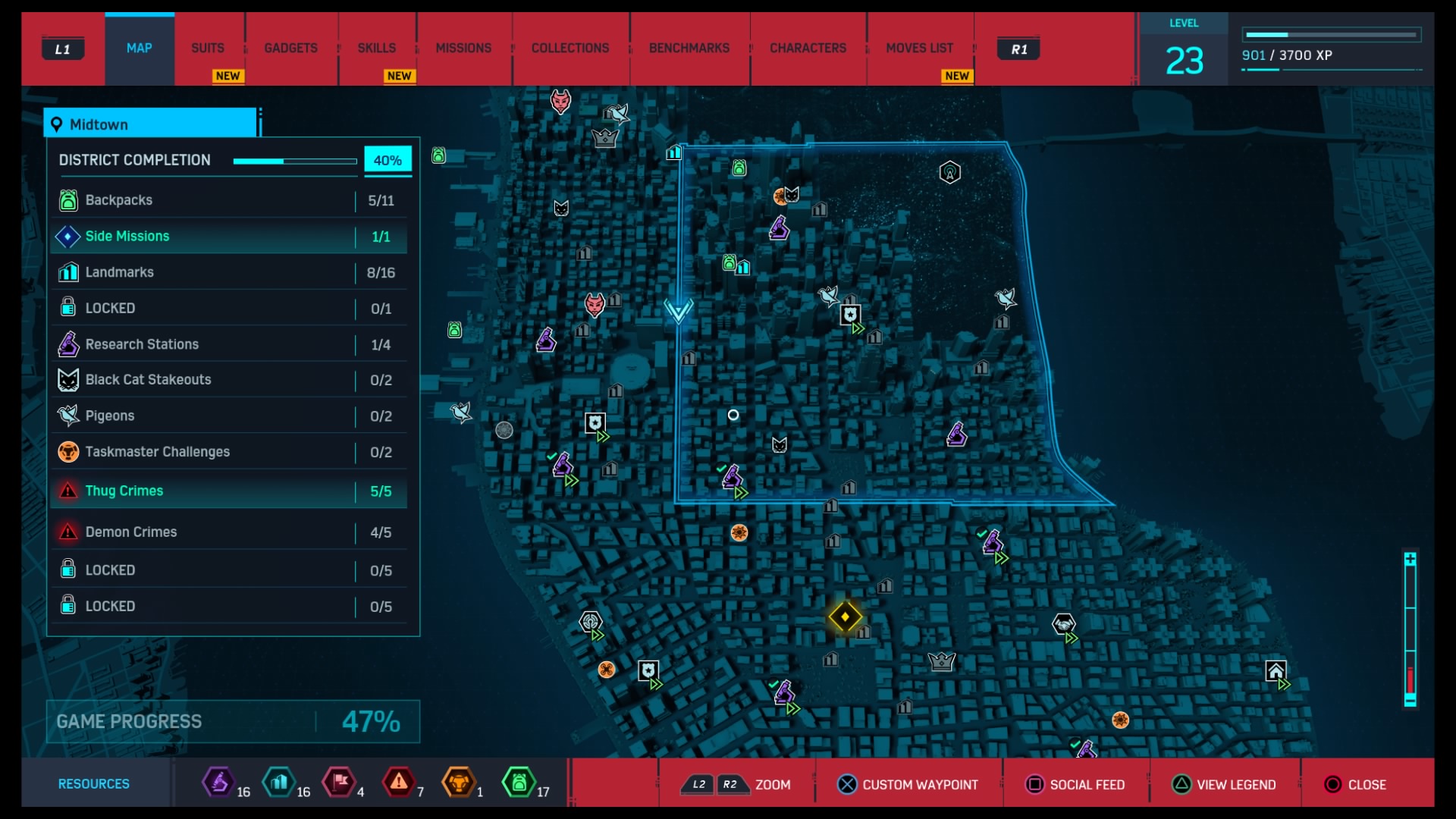Click the research token resource icon
Viewport: 1456px width, 819px height.
[x=218, y=782]
